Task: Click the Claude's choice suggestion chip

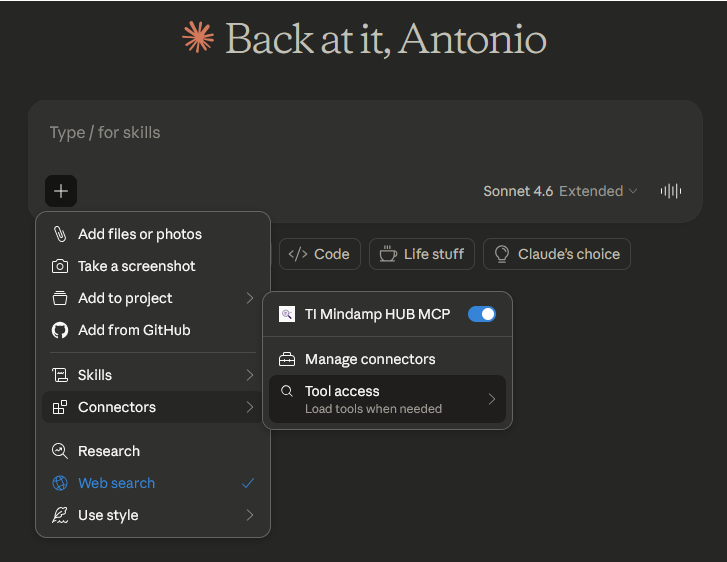Action: point(557,254)
